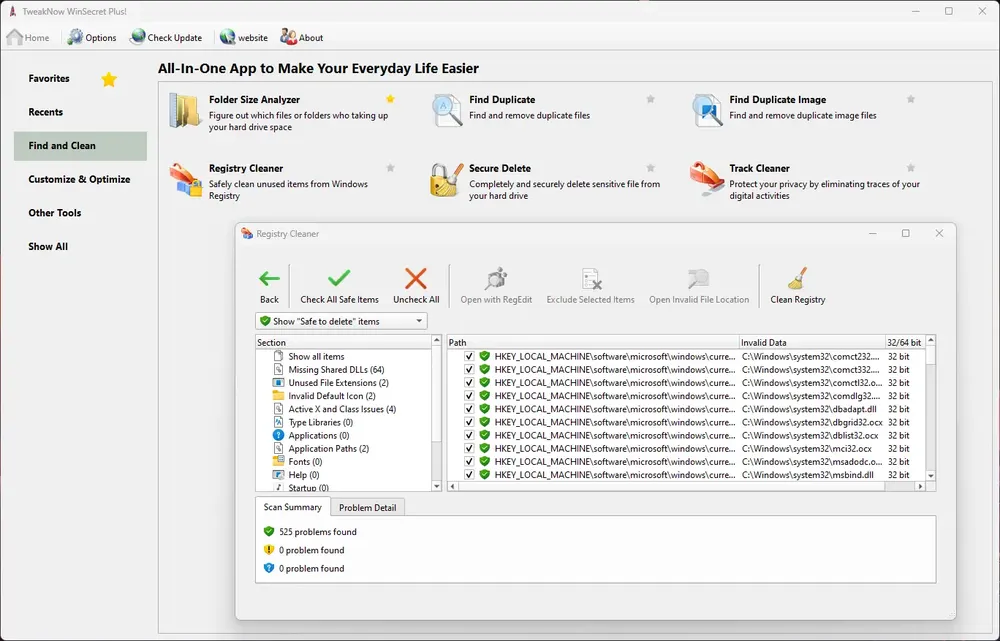Sort by the Invalid Data column header

point(812,343)
